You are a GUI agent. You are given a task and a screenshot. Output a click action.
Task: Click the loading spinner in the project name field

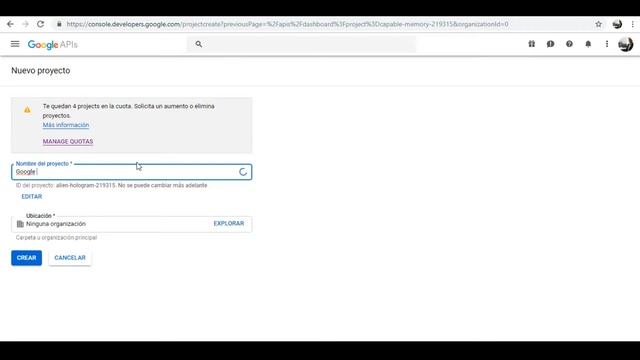[x=243, y=172]
